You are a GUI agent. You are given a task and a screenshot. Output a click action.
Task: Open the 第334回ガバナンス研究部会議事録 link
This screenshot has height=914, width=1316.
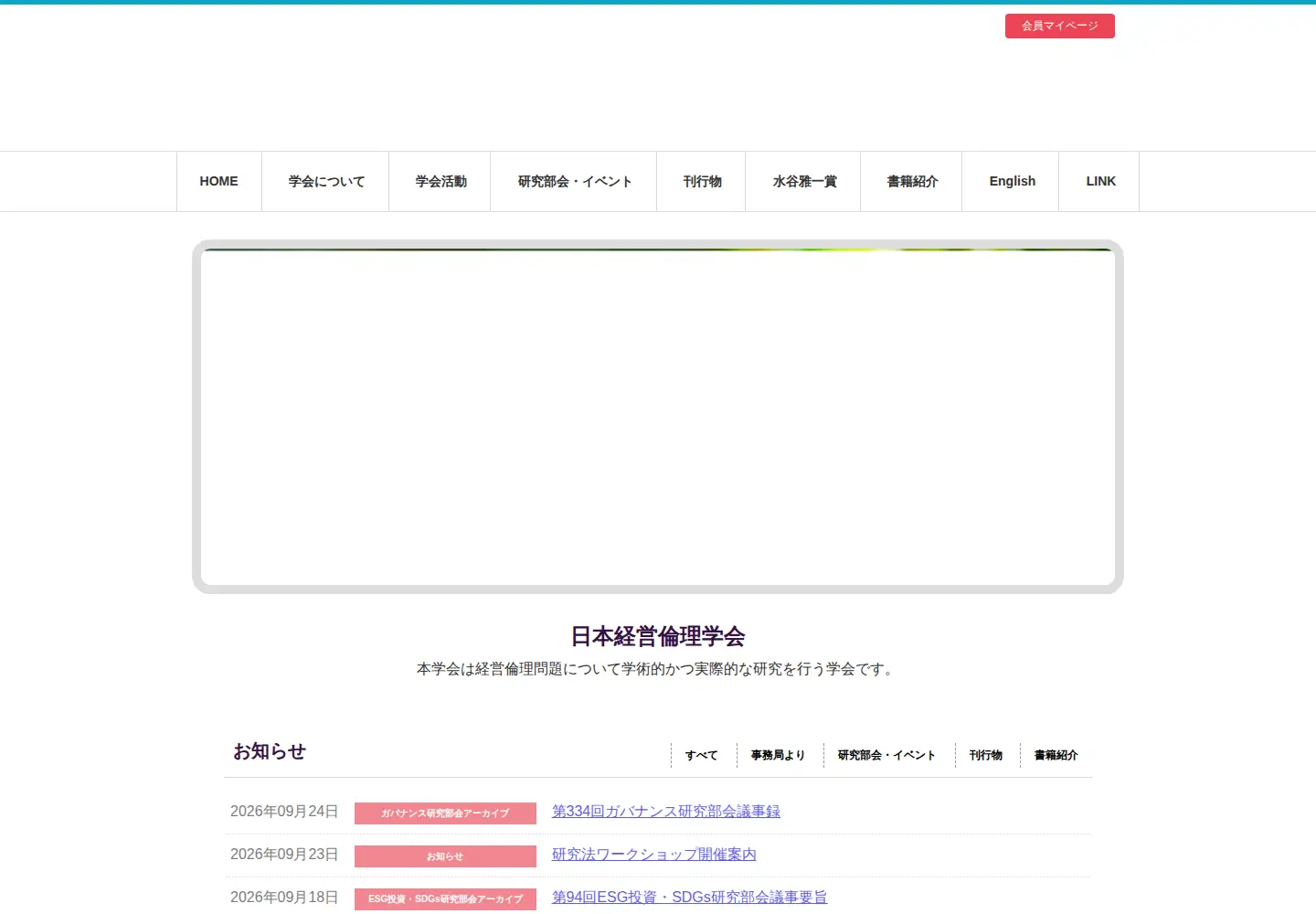[666, 812]
